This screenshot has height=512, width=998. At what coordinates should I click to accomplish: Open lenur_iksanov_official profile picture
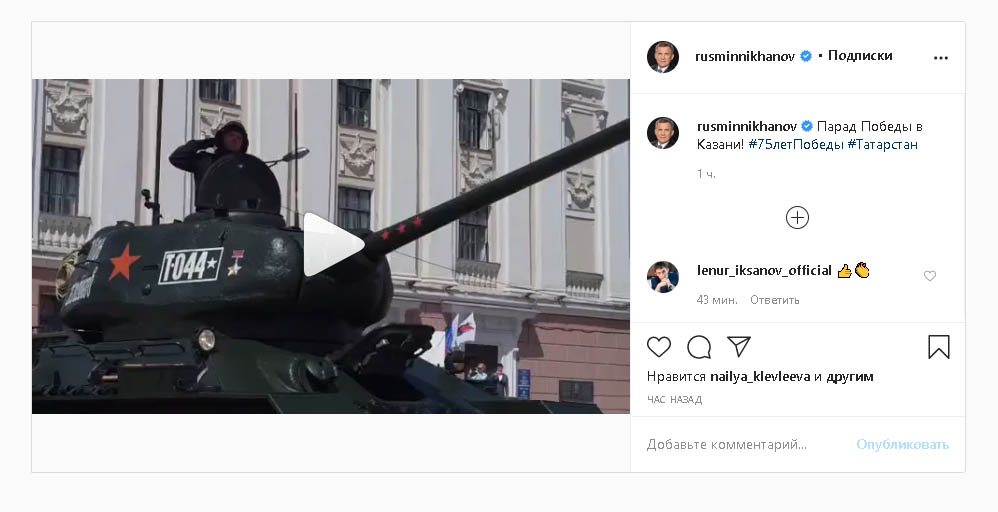(x=663, y=277)
